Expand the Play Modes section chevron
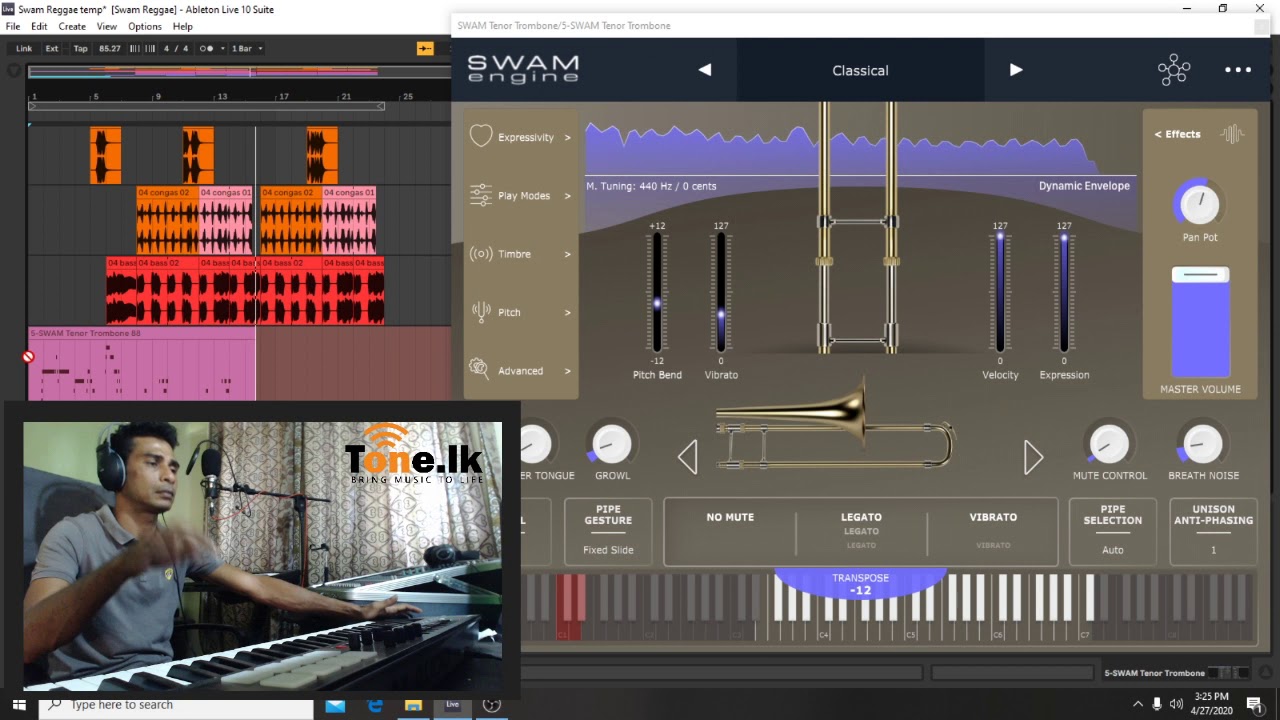The width and height of the screenshot is (1280, 720). click(567, 196)
